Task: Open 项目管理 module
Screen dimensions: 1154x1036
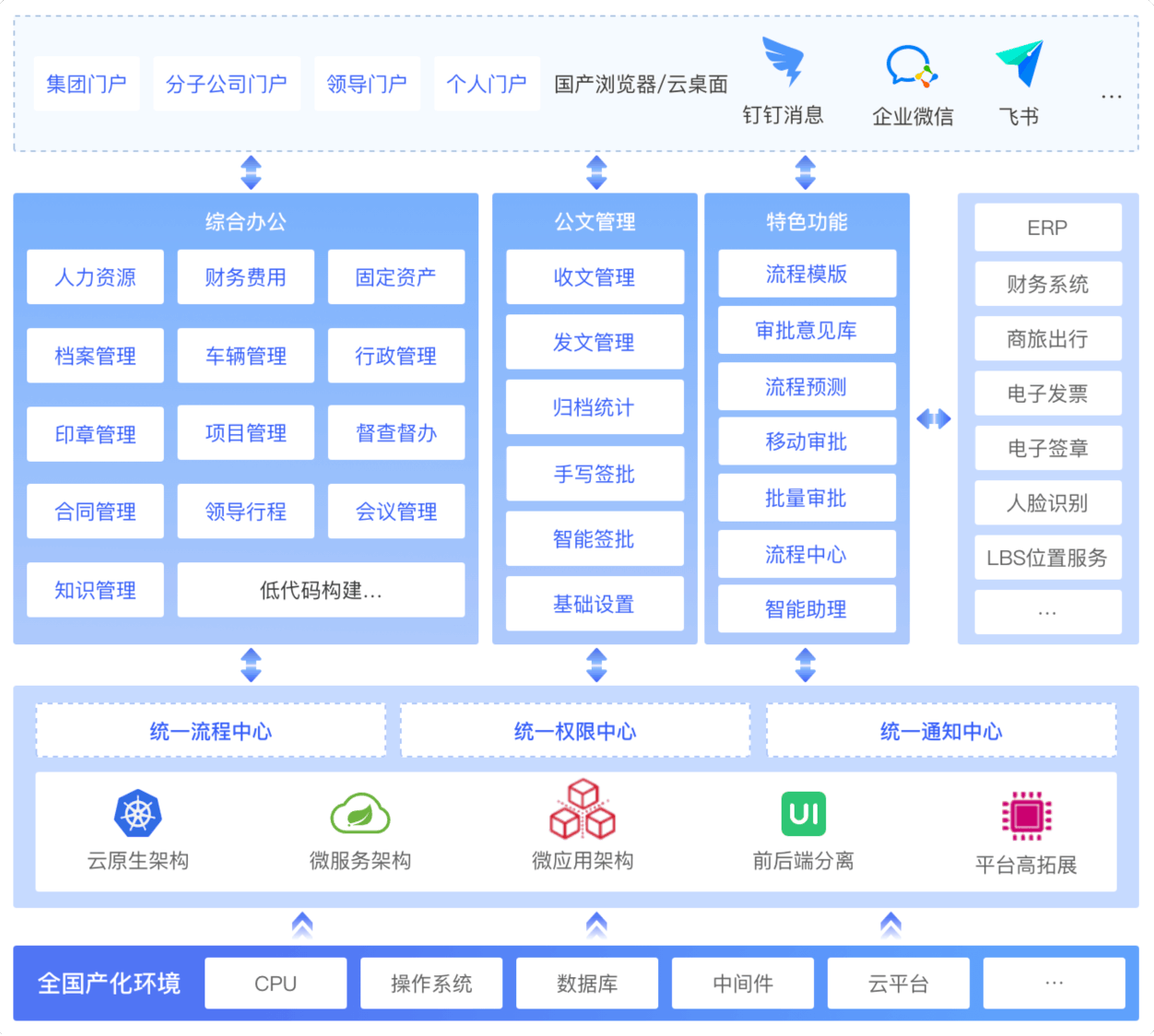Action: click(x=245, y=432)
